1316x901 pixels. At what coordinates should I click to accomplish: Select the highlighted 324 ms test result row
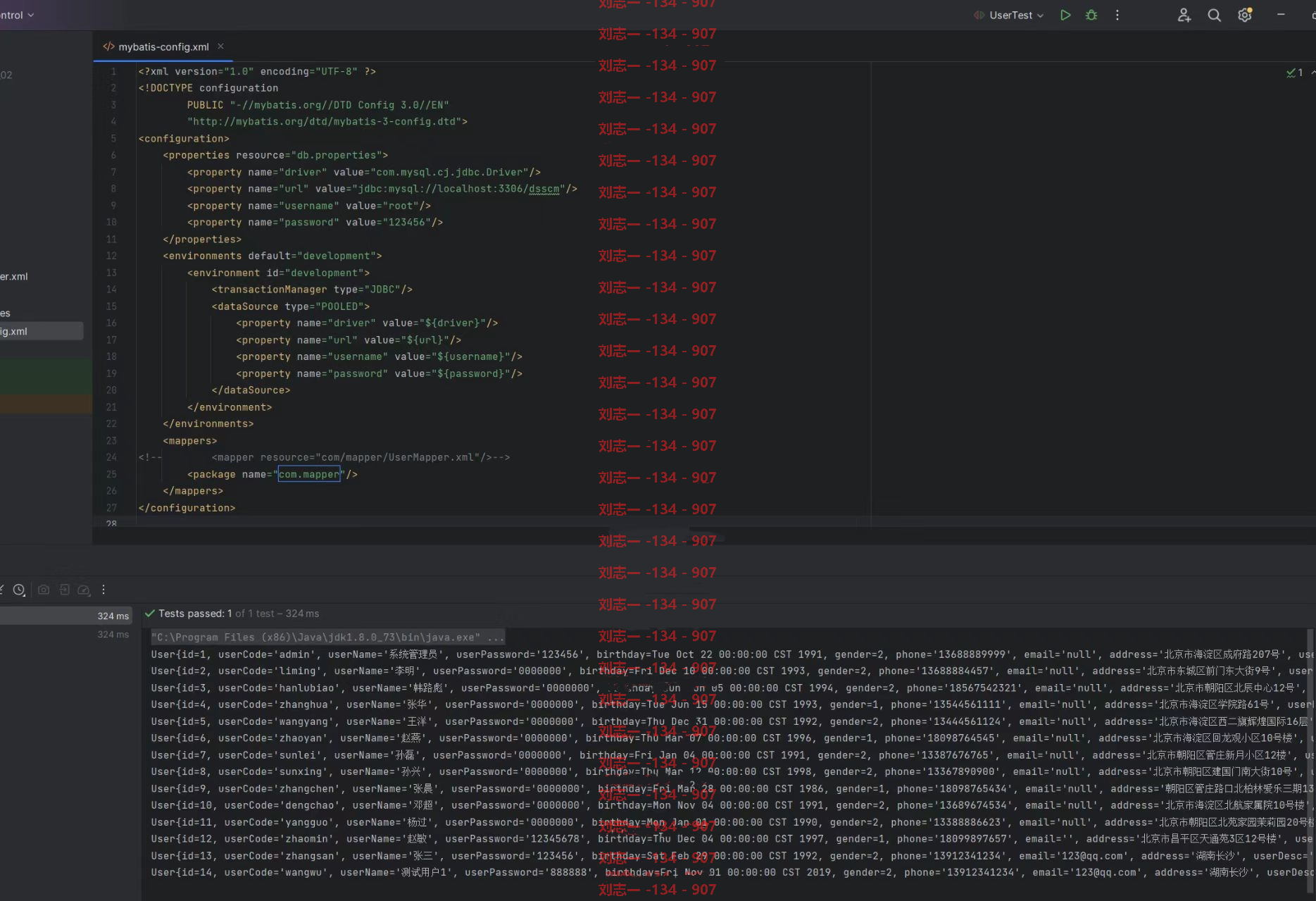pyautogui.click(x=65, y=616)
